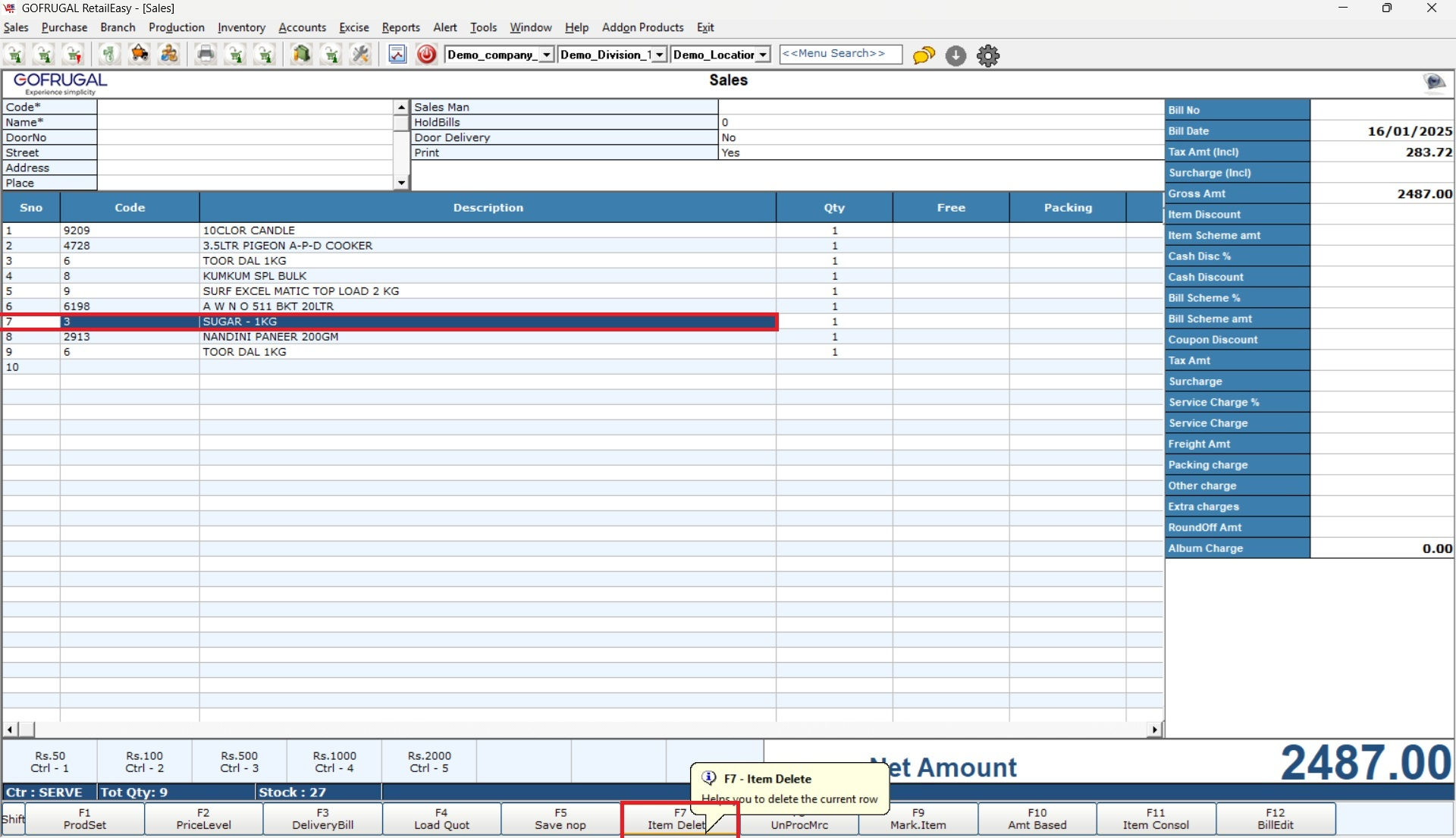The image size is (1456, 838).
Task: Click the Rs.500 quick cash button
Action: point(239,761)
